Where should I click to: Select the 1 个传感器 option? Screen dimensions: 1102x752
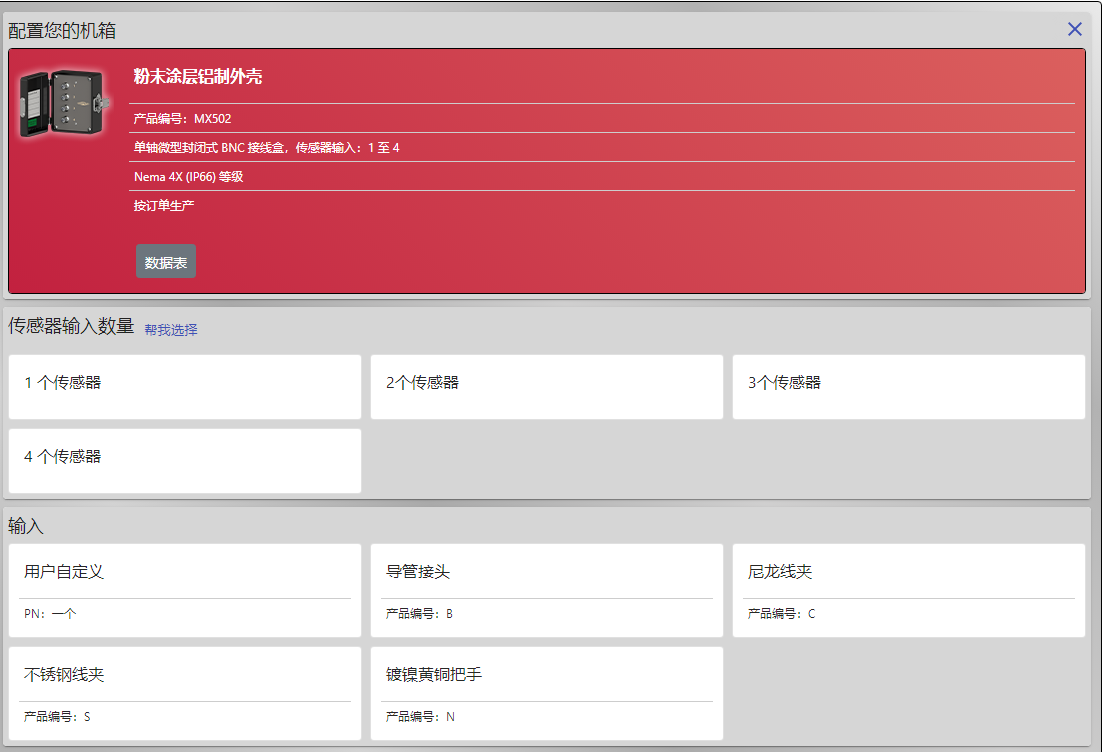(185, 387)
